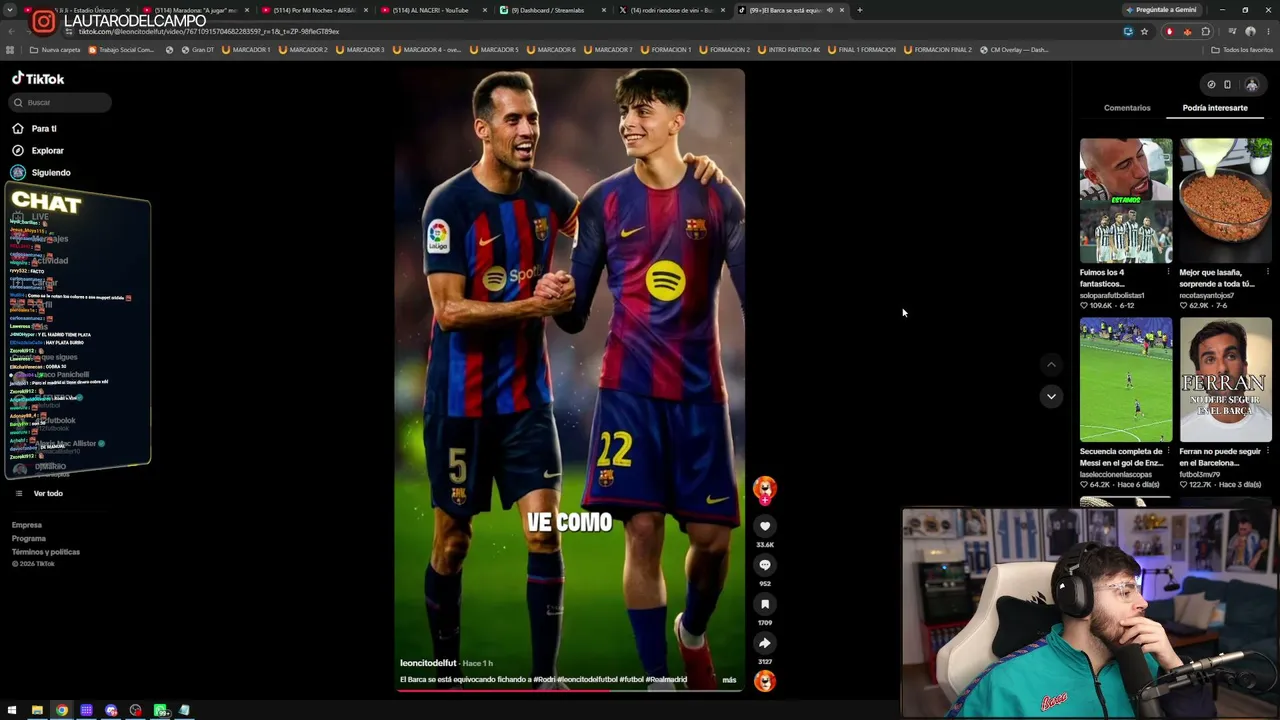This screenshot has width=1280, height=720.
Task: Open the MARCADOR 1 bookmark
Action: [x=246, y=50]
